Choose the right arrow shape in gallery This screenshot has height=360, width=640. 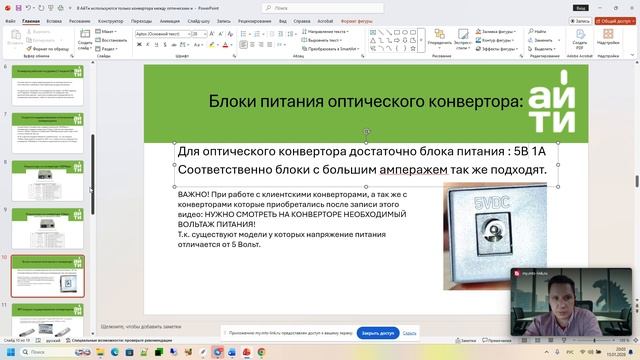(x=397, y=40)
